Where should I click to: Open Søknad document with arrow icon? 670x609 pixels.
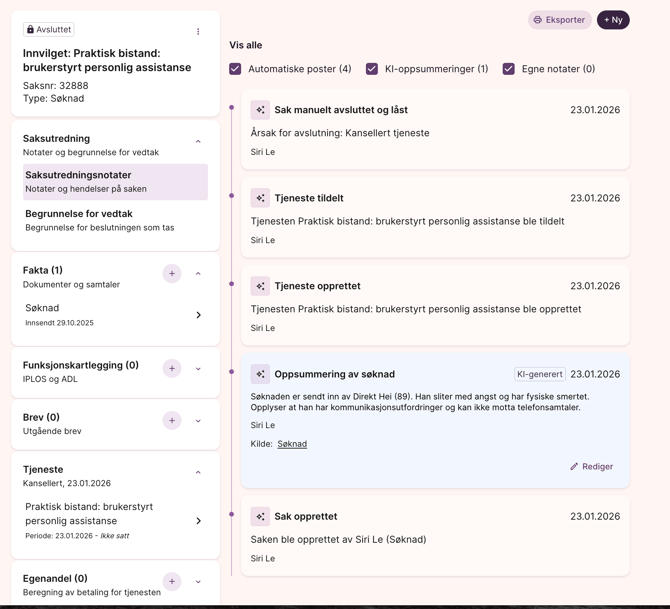(198, 315)
